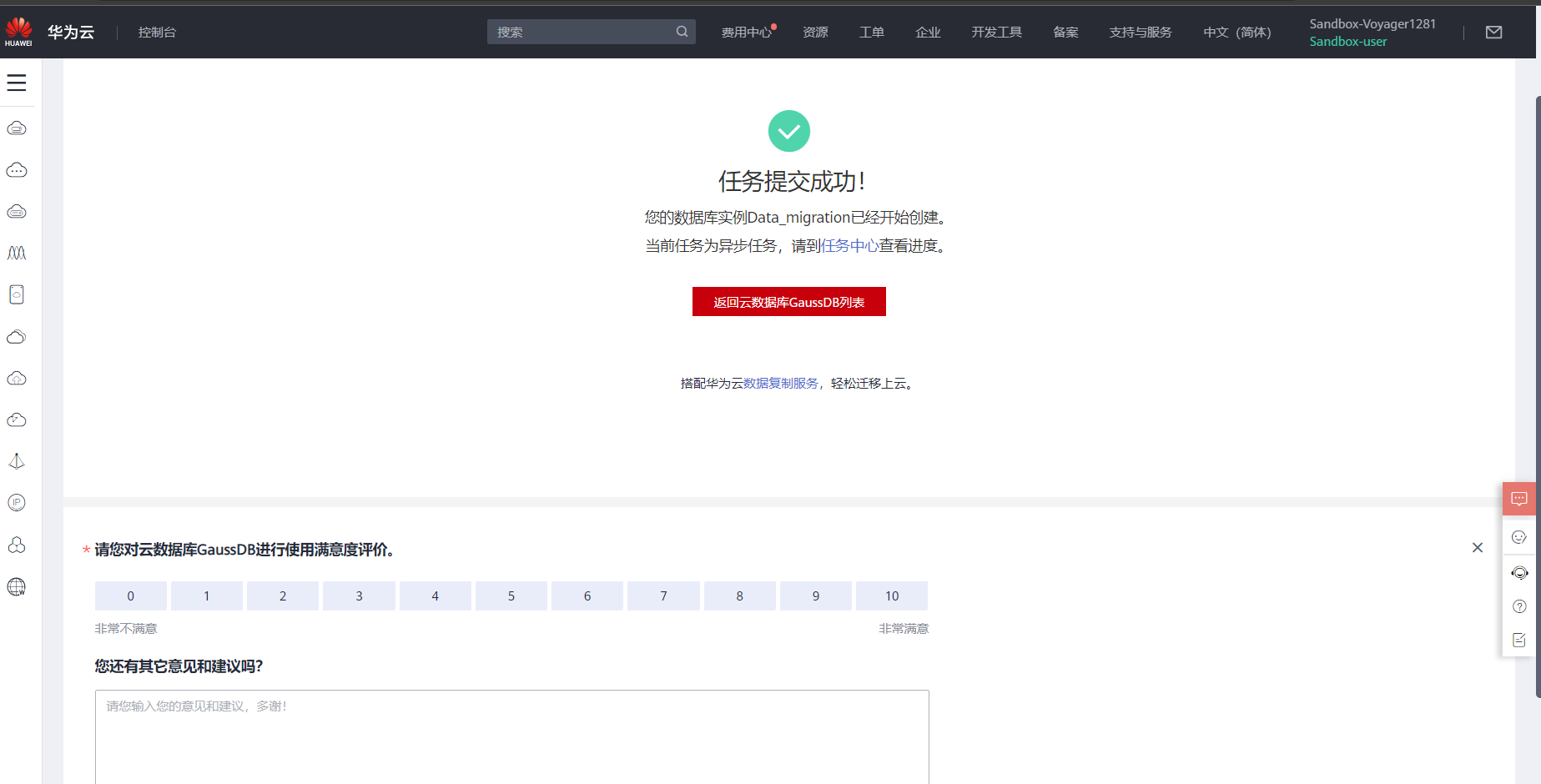This screenshot has height=784, width=1541.
Task: Select satisfaction score 4
Action: [x=436, y=596]
